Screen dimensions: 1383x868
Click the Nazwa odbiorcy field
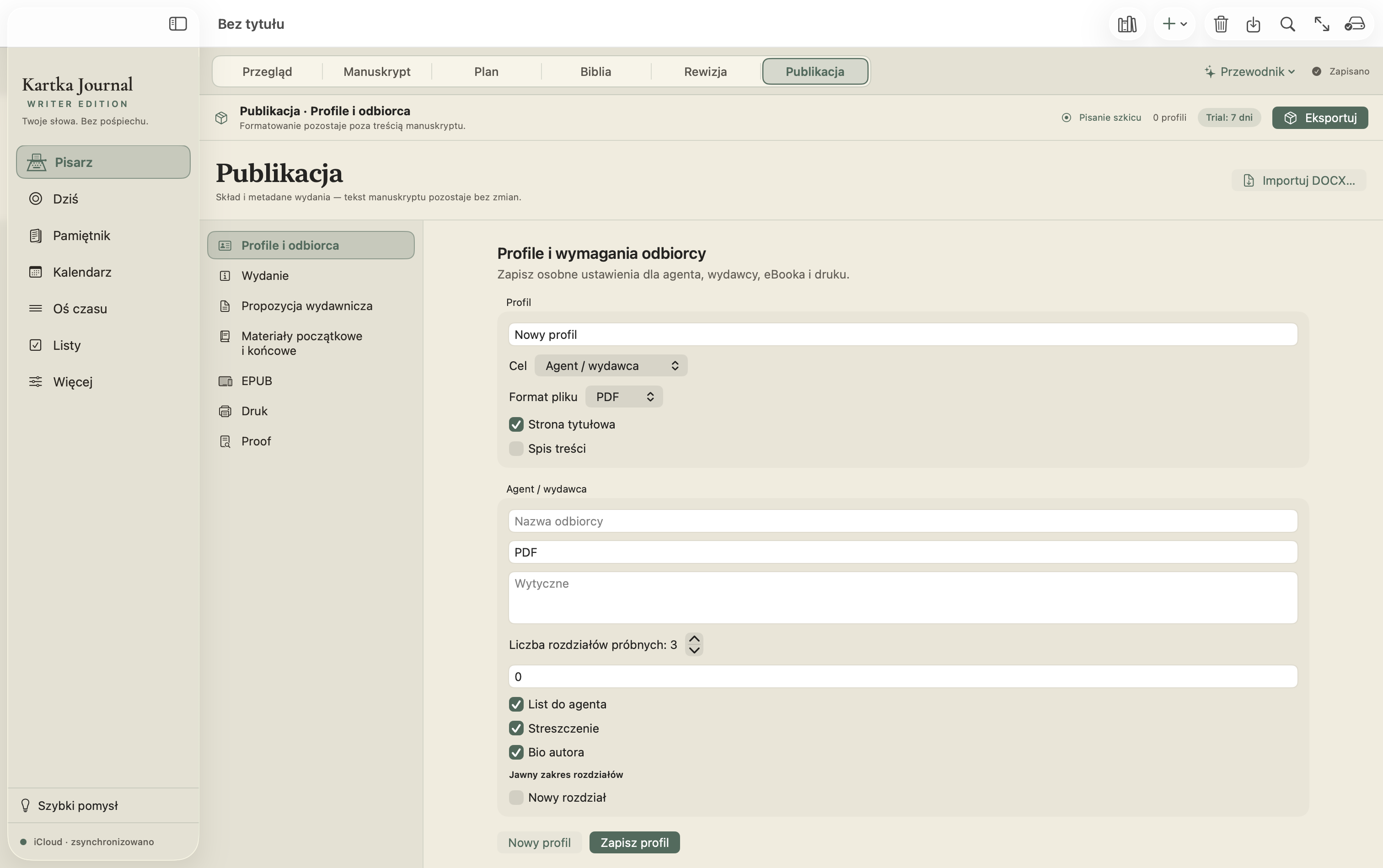click(x=902, y=521)
